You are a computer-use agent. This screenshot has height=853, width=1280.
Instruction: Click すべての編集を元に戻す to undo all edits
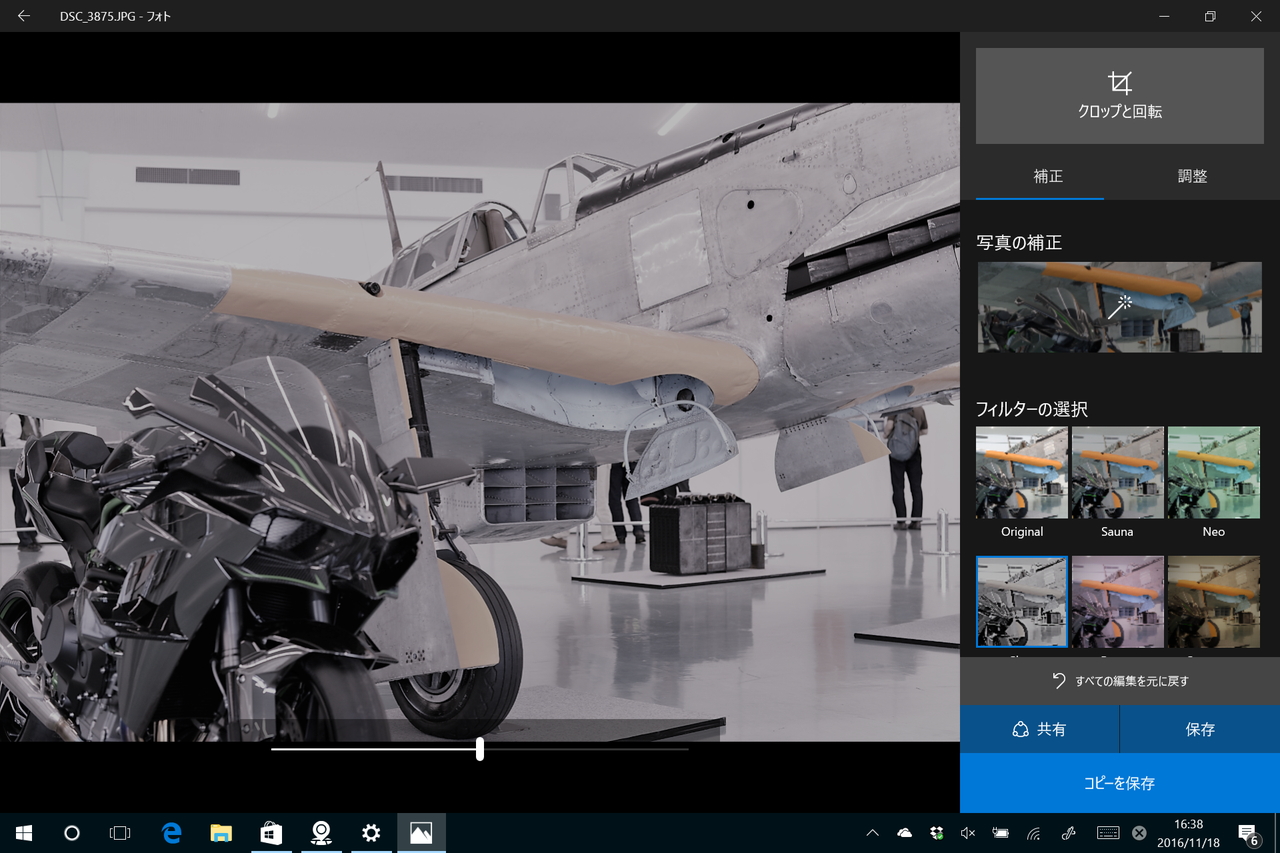1120,681
